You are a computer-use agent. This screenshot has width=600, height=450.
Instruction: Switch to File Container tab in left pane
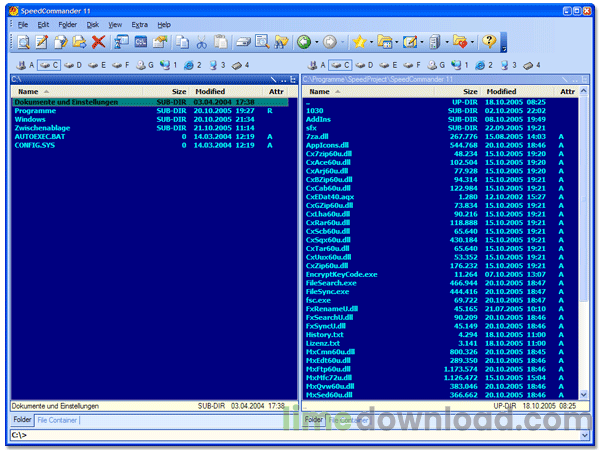[57, 420]
